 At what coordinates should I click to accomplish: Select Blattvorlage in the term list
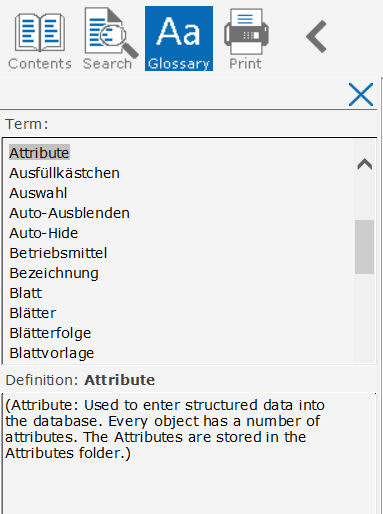coord(52,353)
